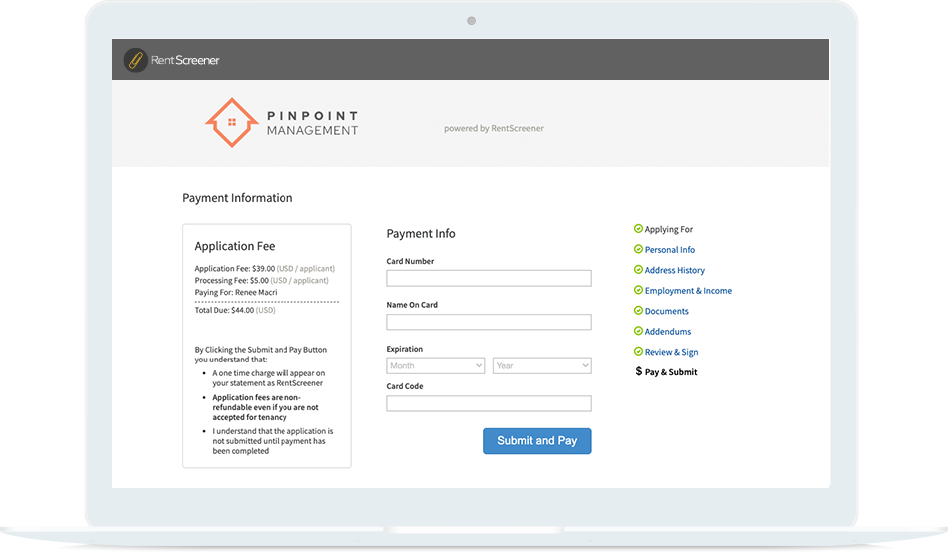
Task: Click the green check beside Applying For
Action: [638, 229]
